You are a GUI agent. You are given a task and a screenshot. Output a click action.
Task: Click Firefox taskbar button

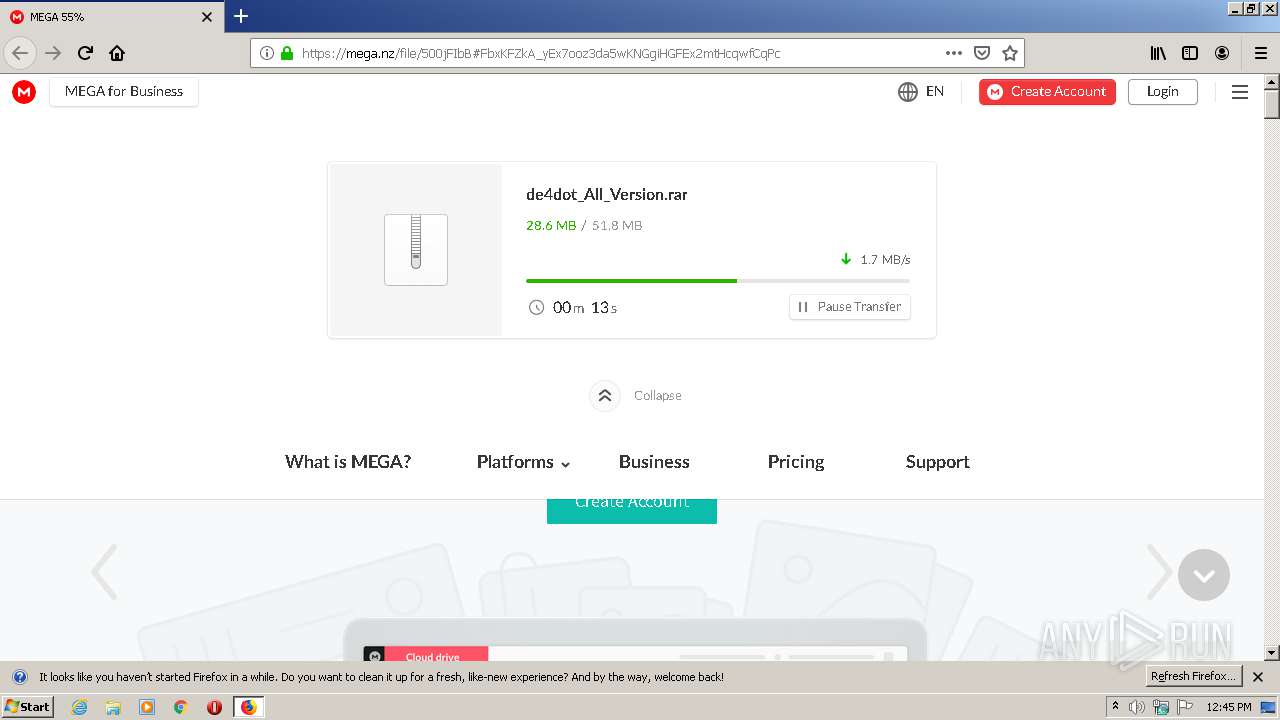[248, 707]
